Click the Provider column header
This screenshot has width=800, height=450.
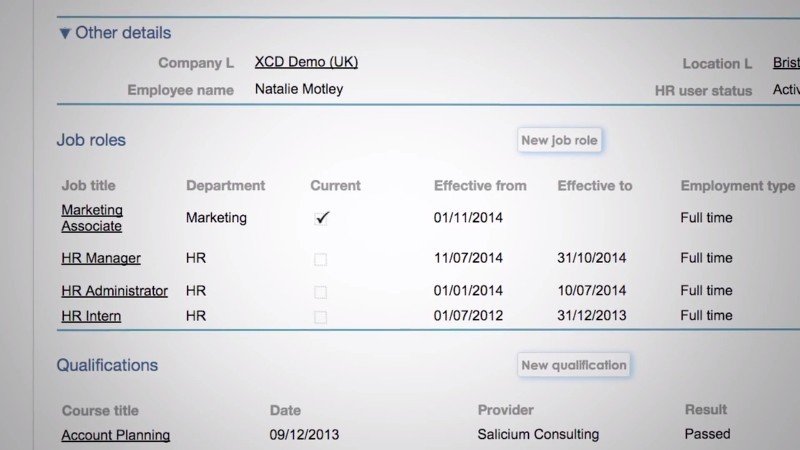[506, 410]
